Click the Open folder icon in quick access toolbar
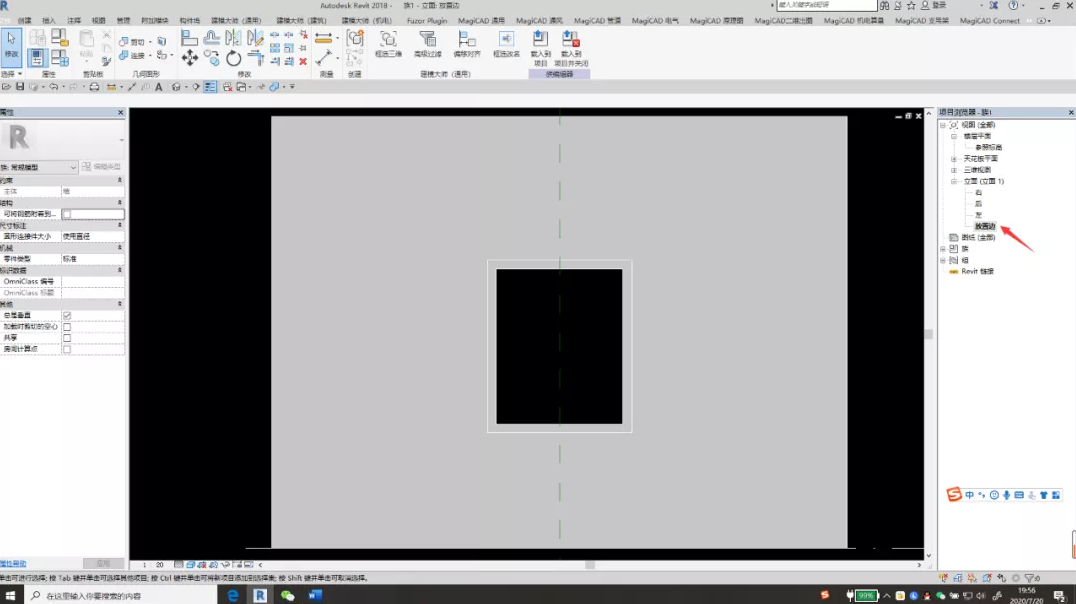Screen dimensions: 1076x604 (6, 87)
